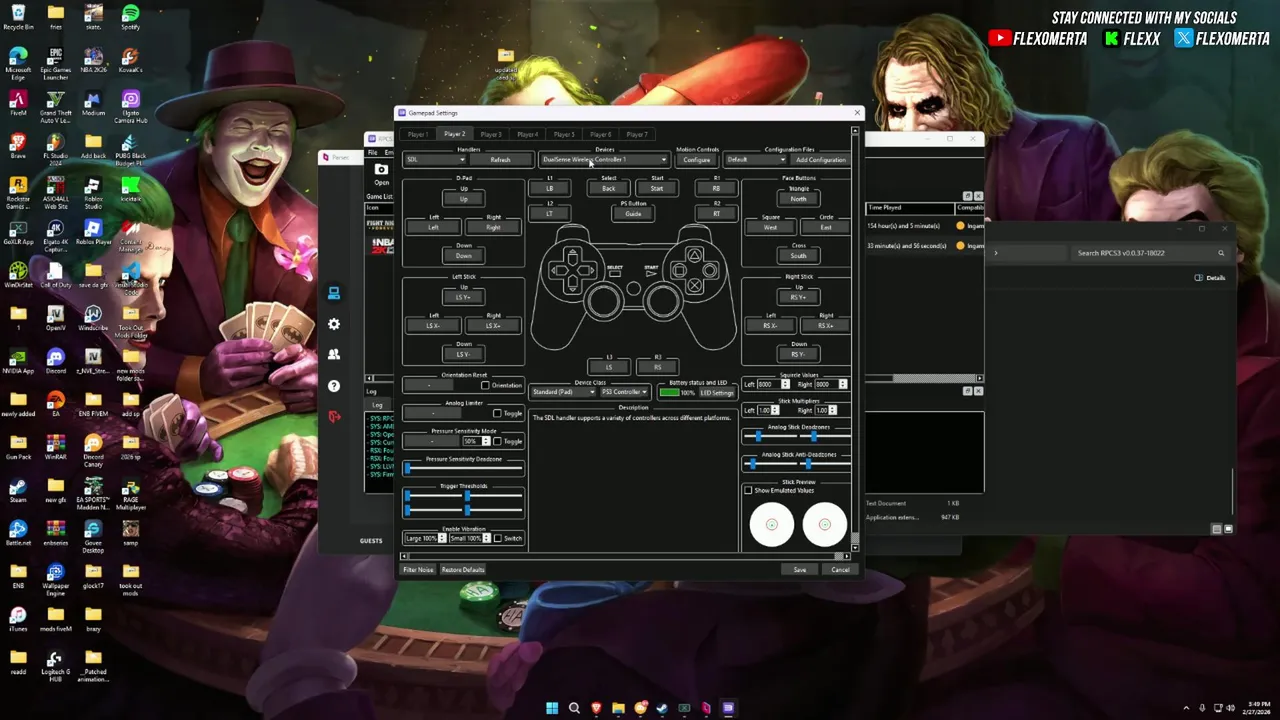Tick Pressure Sensitivity Mode Toggle checkbox
Viewport: 1280px width, 720px height.
click(x=497, y=441)
